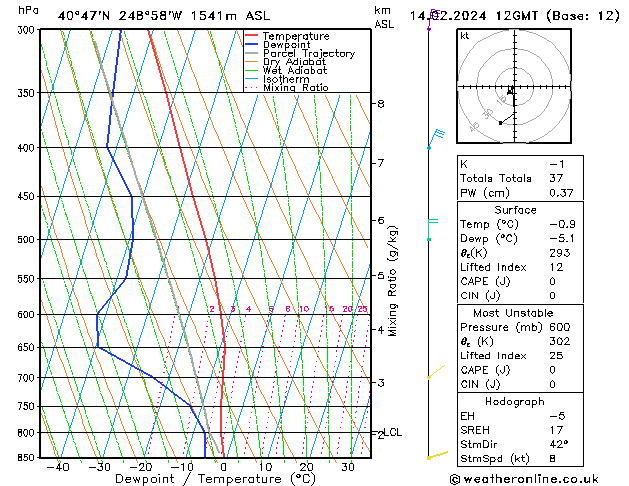Click the yellow wind barb at 850 hPa
629x486 pixels.
point(437,455)
